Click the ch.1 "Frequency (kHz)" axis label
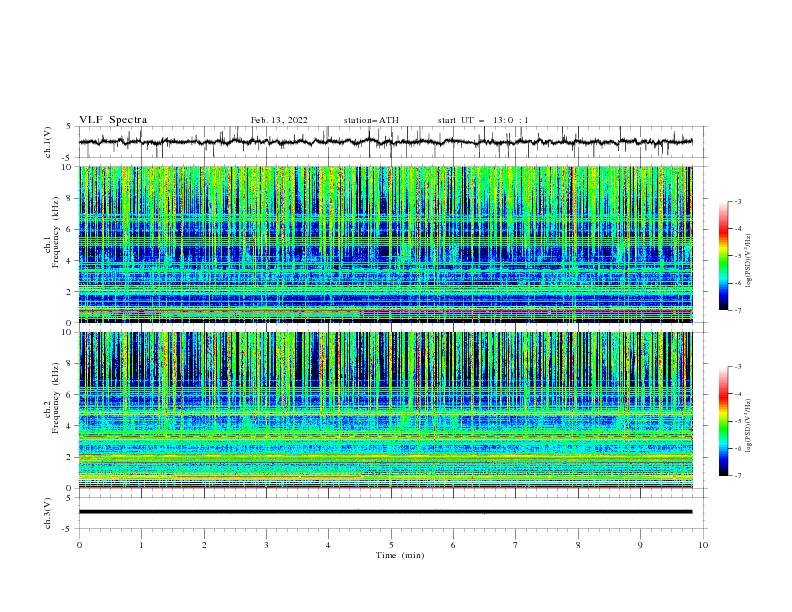Viewport: 792px width, 612px height. [x=56, y=233]
